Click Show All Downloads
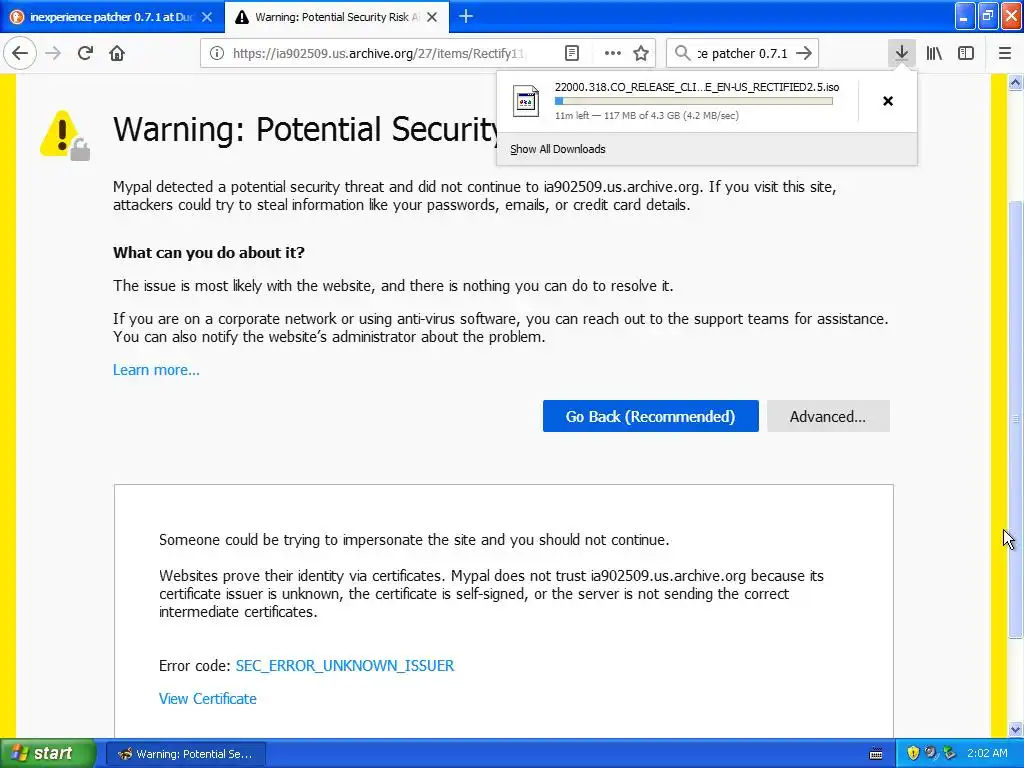This screenshot has width=1024, height=768. tap(557, 149)
